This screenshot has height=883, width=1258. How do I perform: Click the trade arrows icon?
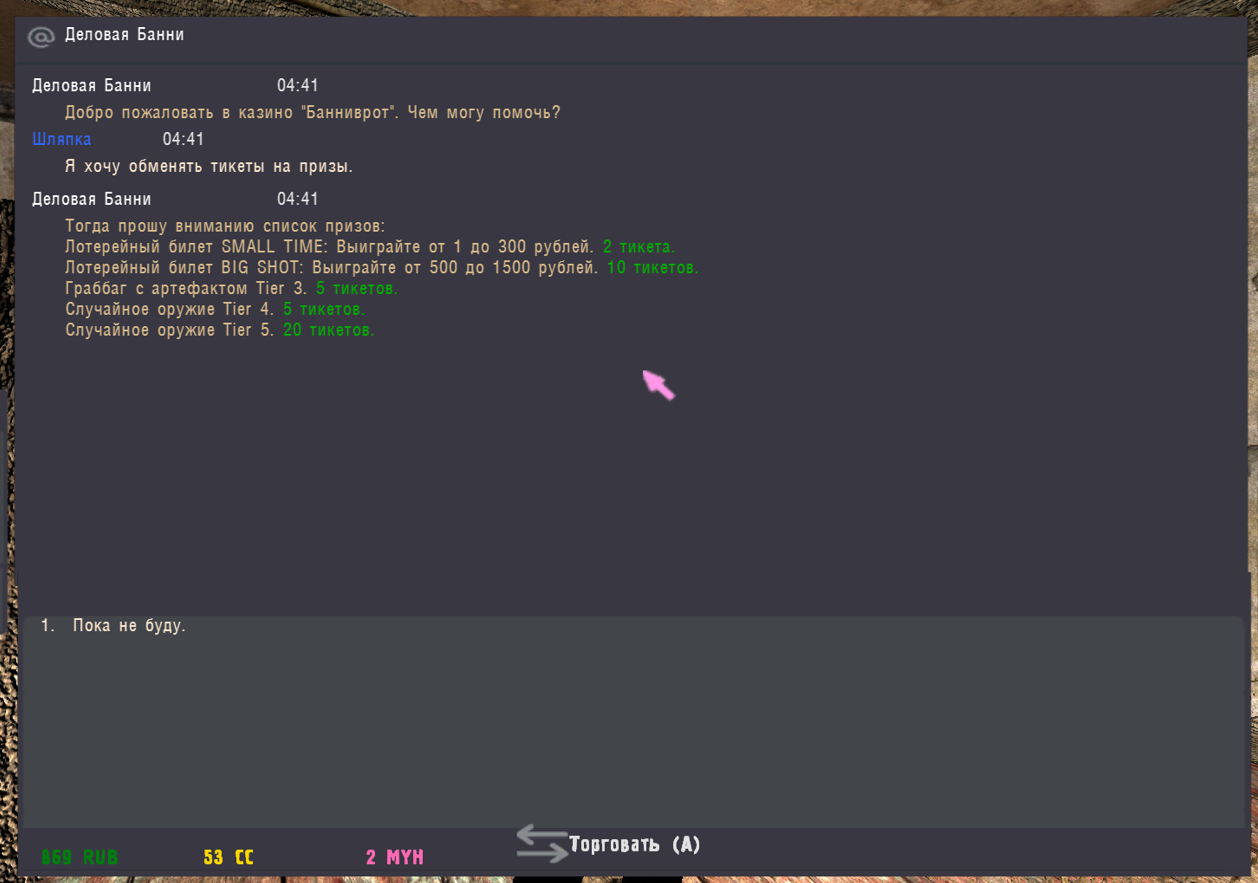point(541,844)
